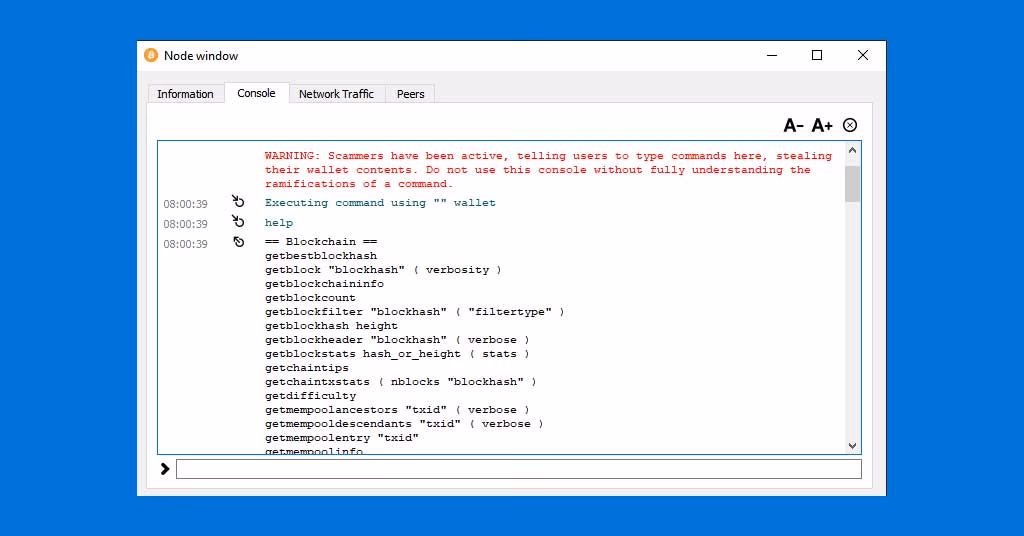Select the Console tab
The image size is (1024, 536).
click(256, 93)
